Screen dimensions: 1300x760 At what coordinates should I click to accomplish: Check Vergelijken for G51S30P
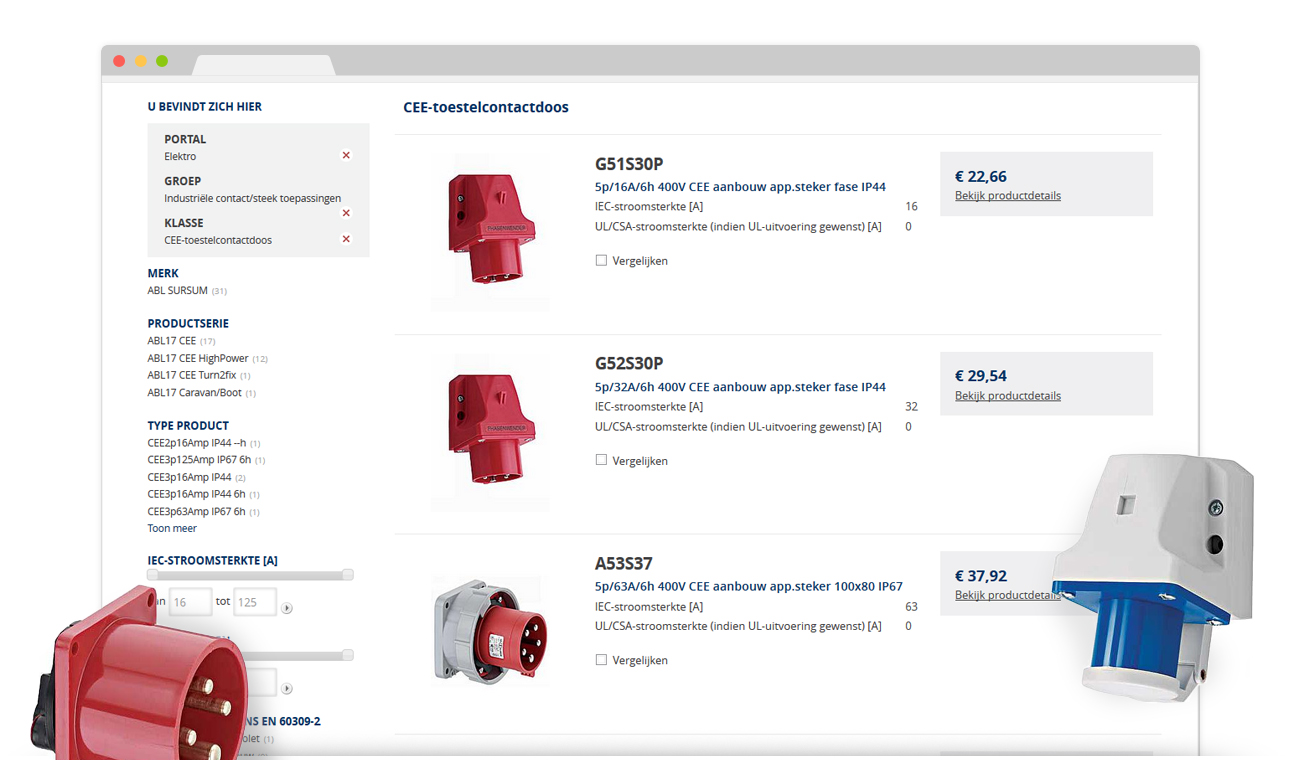pos(601,260)
